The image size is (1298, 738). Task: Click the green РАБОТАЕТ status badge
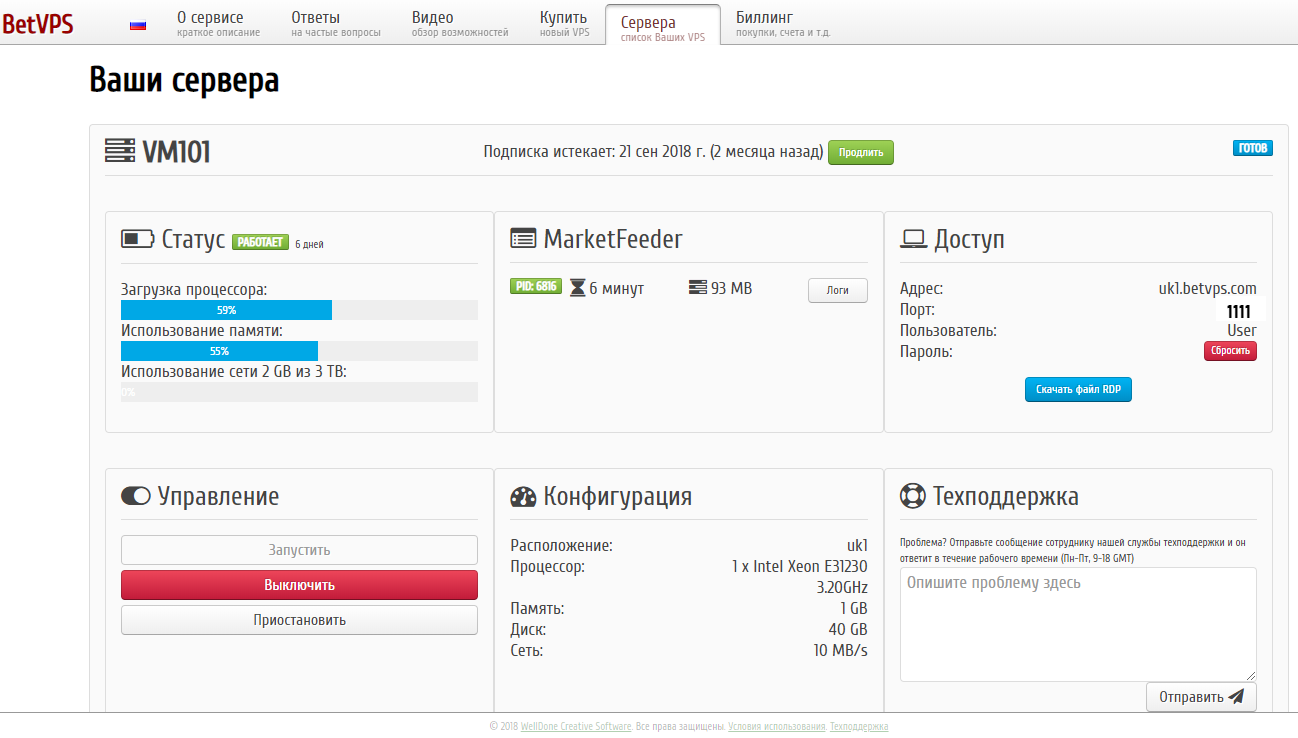[x=261, y=242]
